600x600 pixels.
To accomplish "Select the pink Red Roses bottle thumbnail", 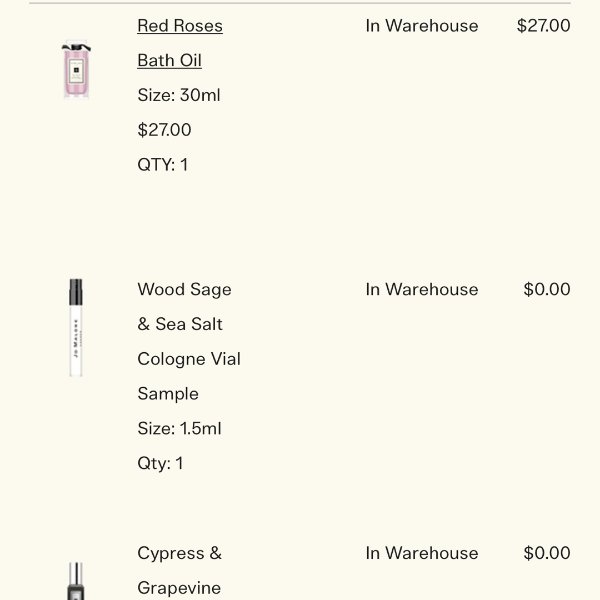I will click(76, 70).
